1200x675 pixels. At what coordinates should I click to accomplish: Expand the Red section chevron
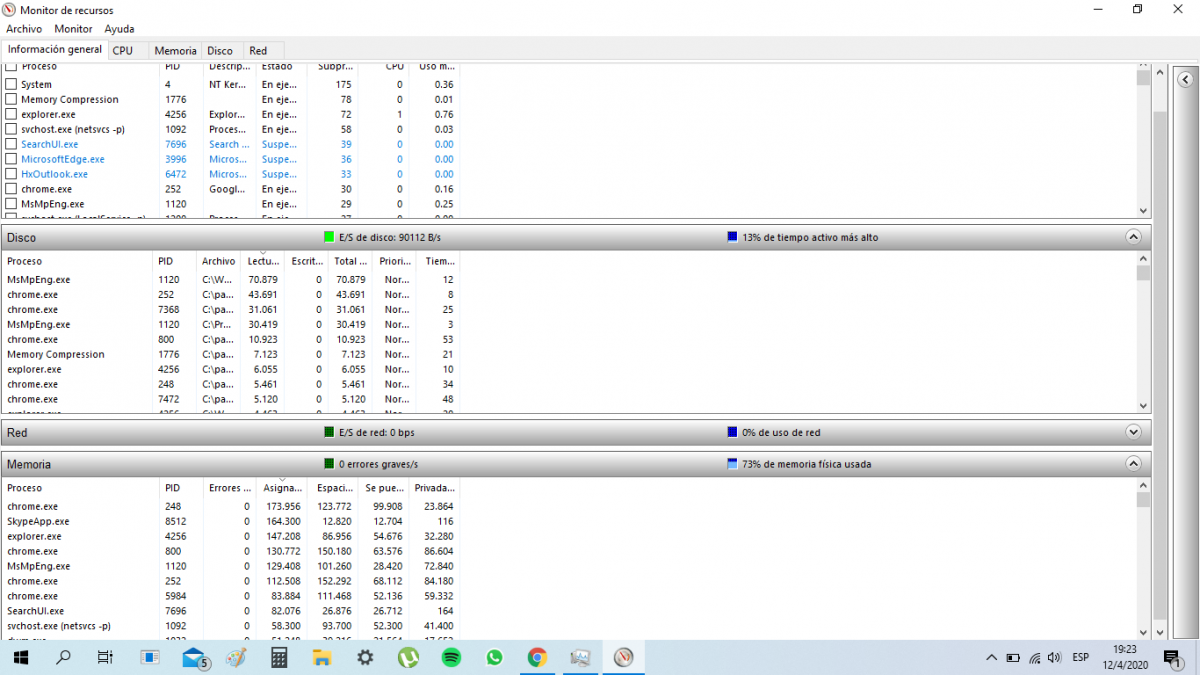coord(1133,432)
